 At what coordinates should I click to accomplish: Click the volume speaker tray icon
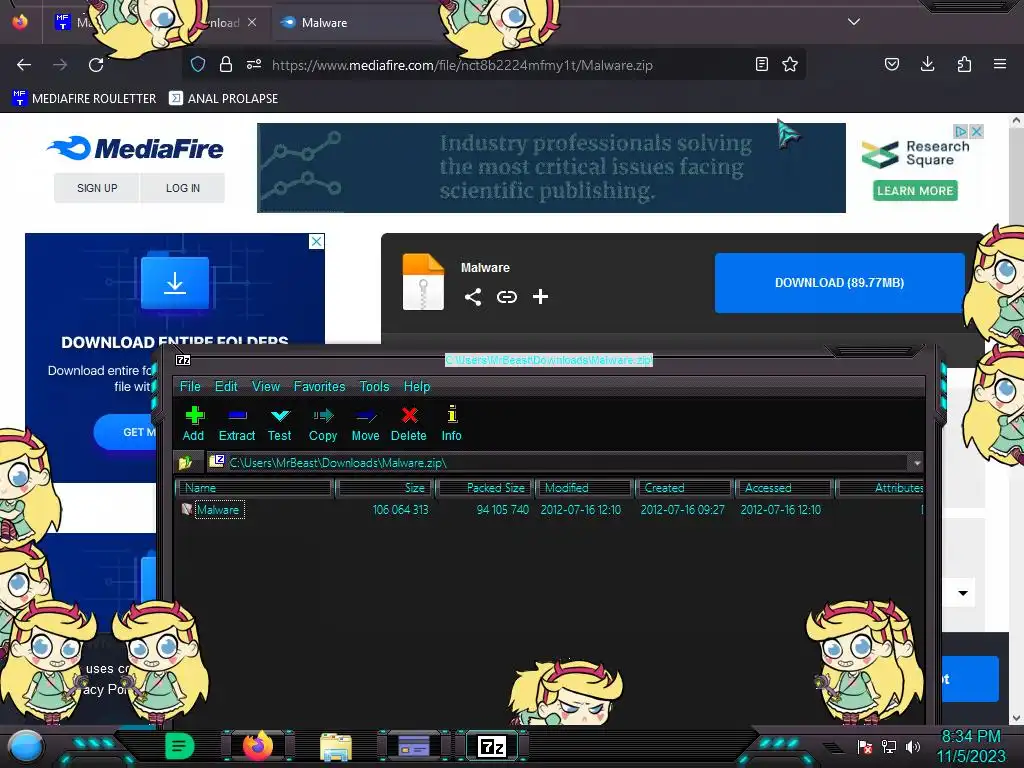913,746
